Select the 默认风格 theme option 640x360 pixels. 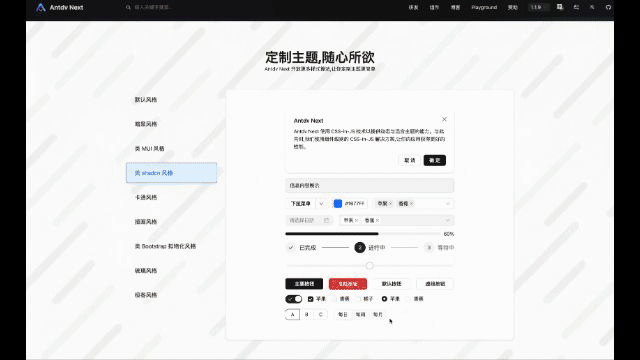(x=171, y=100)
